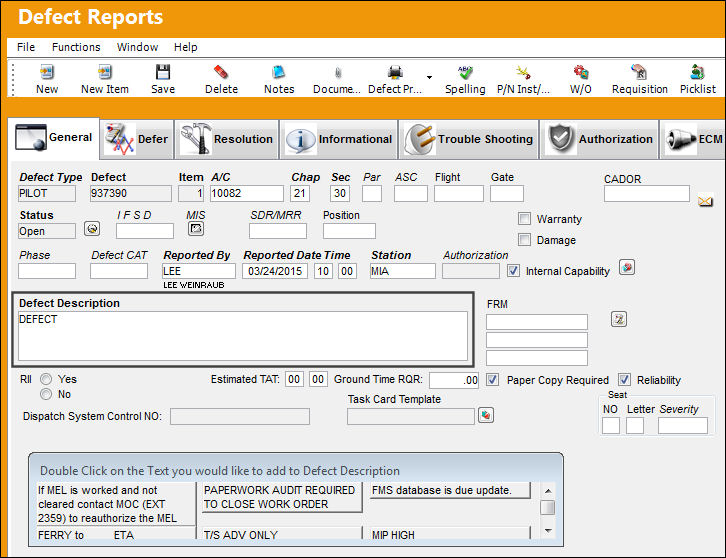Viewport: 726px width, 558px height.
Task: Open the Trouble Shooting tab
Action: pos(469,139)
